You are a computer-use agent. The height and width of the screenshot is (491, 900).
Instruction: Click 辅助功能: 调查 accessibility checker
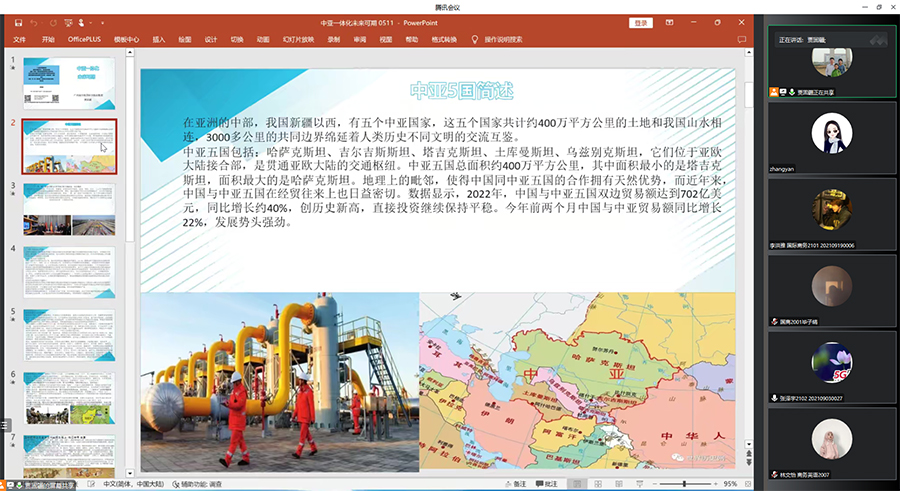(x=198, y=483)
